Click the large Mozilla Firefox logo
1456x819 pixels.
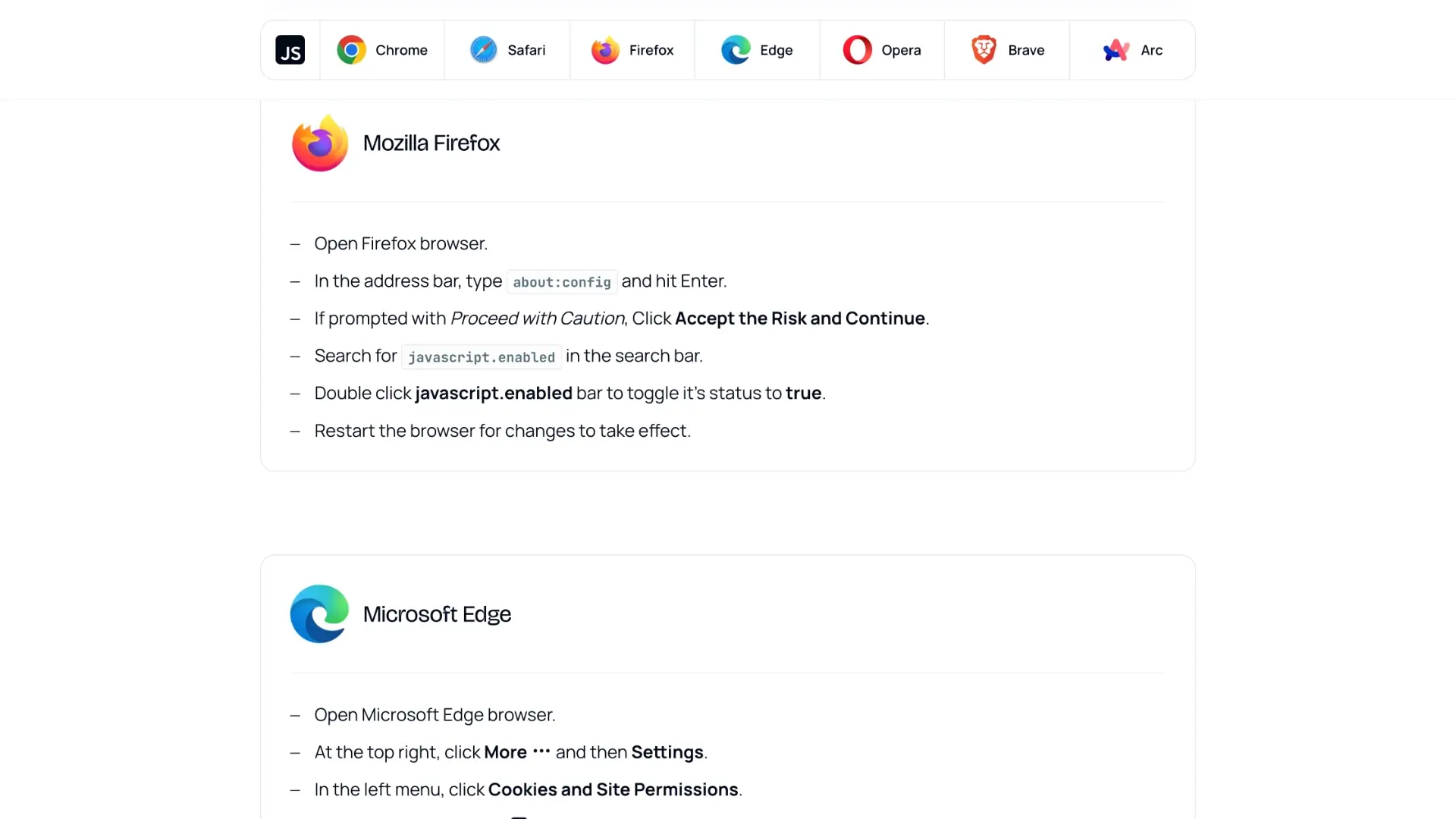[320, 143]
